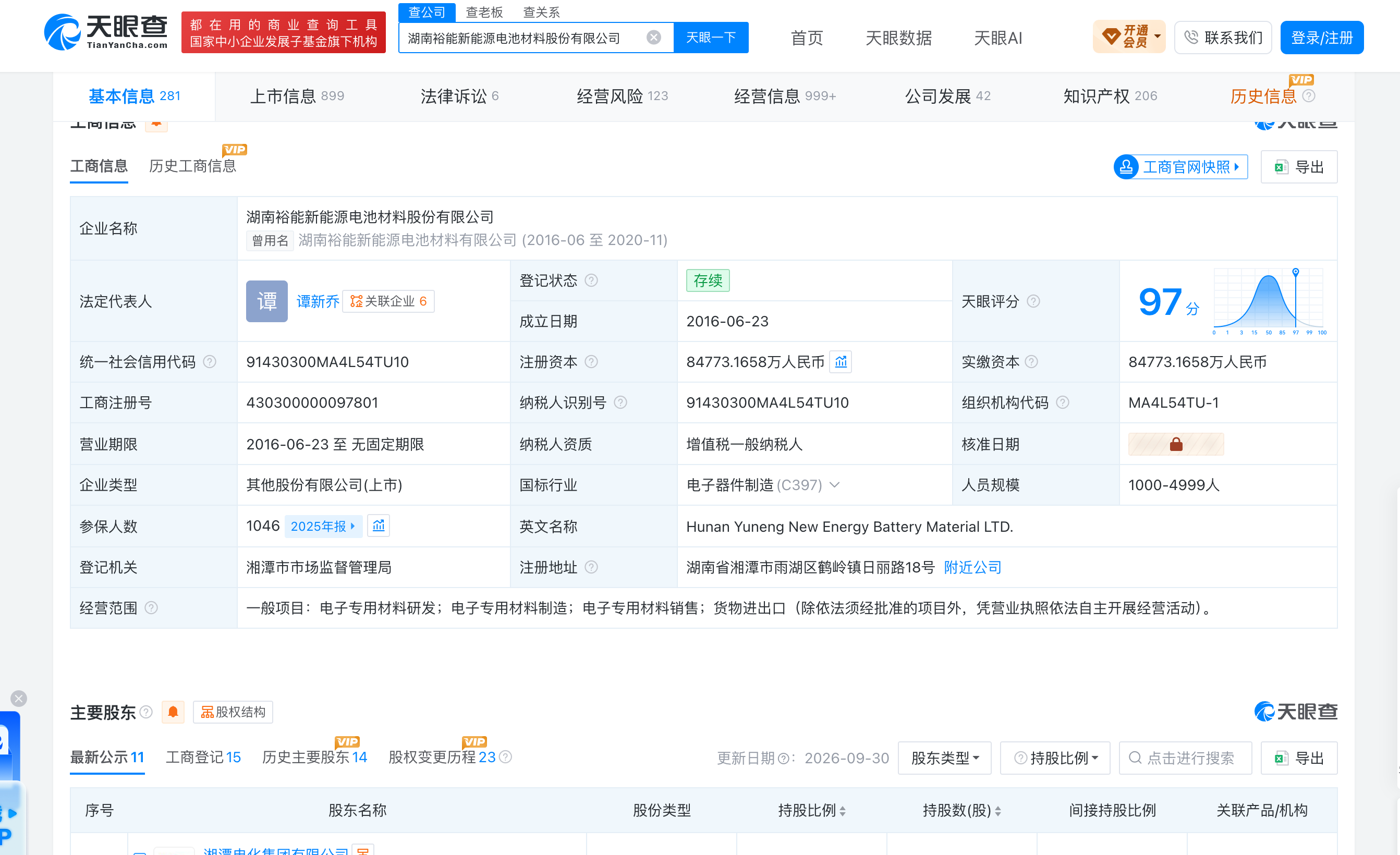Click the 组织机构代码 help icon
Screen dimensions: 1400x855
(1063, 403)
